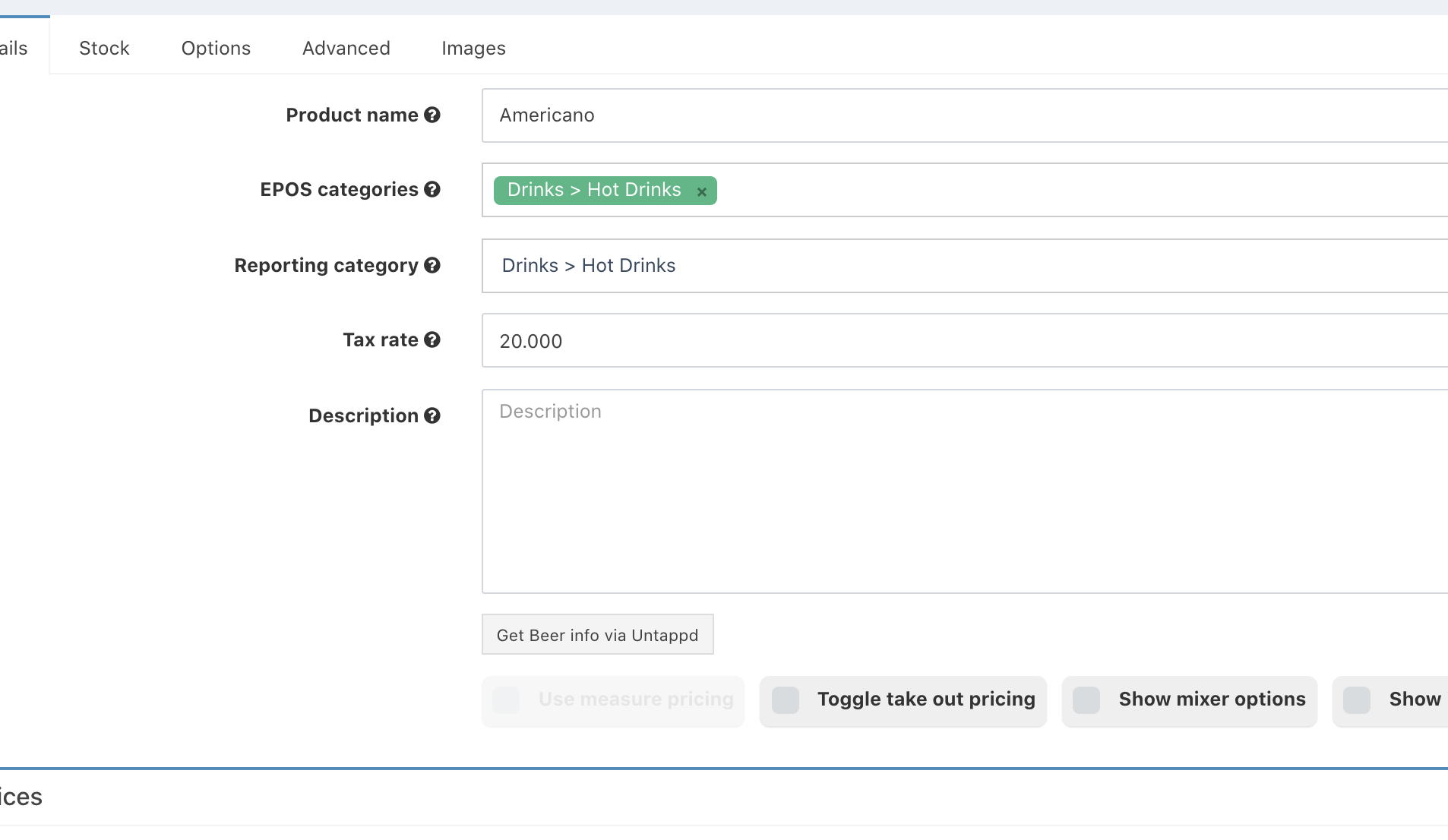Switch to the Options tab
Screen dimensions: 1448x840
[x=216, y=48]
